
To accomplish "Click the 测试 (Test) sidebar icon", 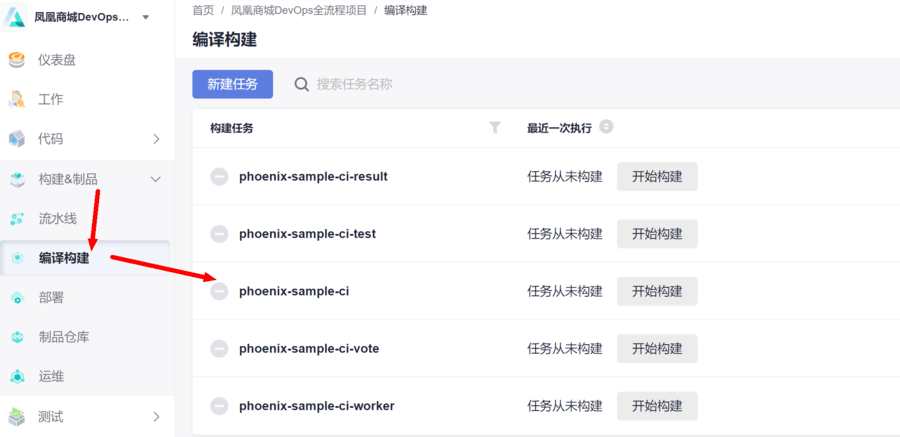I will click(x=17, y=416).
